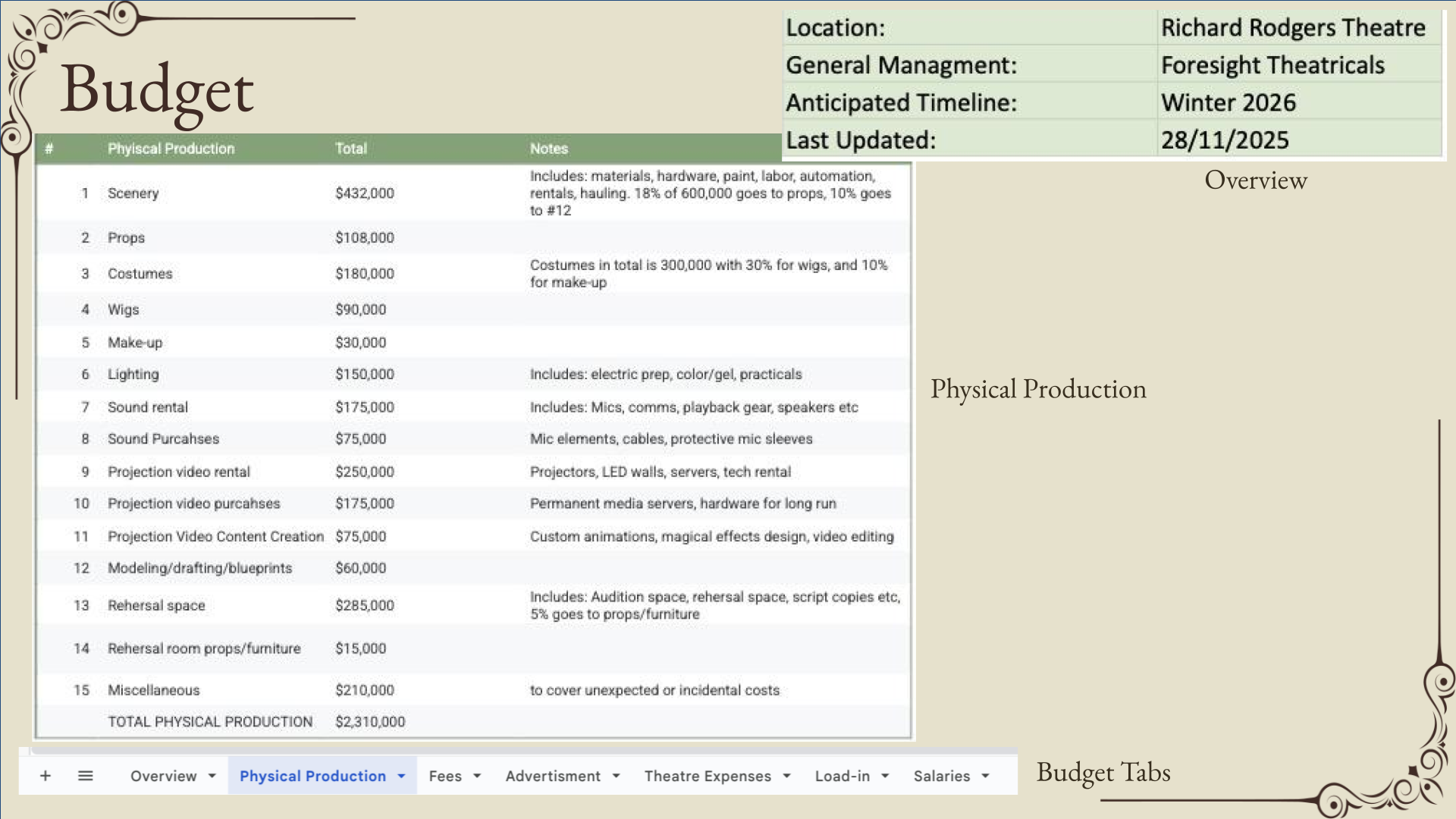Expand the Overview tab dropdown arrow

click(x=212, y=776)
